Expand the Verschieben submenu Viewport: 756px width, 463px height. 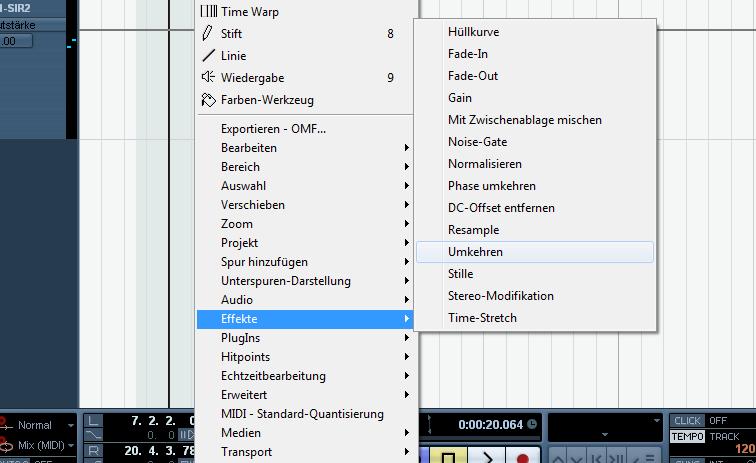pyautogui.click(x=307, y=205)
